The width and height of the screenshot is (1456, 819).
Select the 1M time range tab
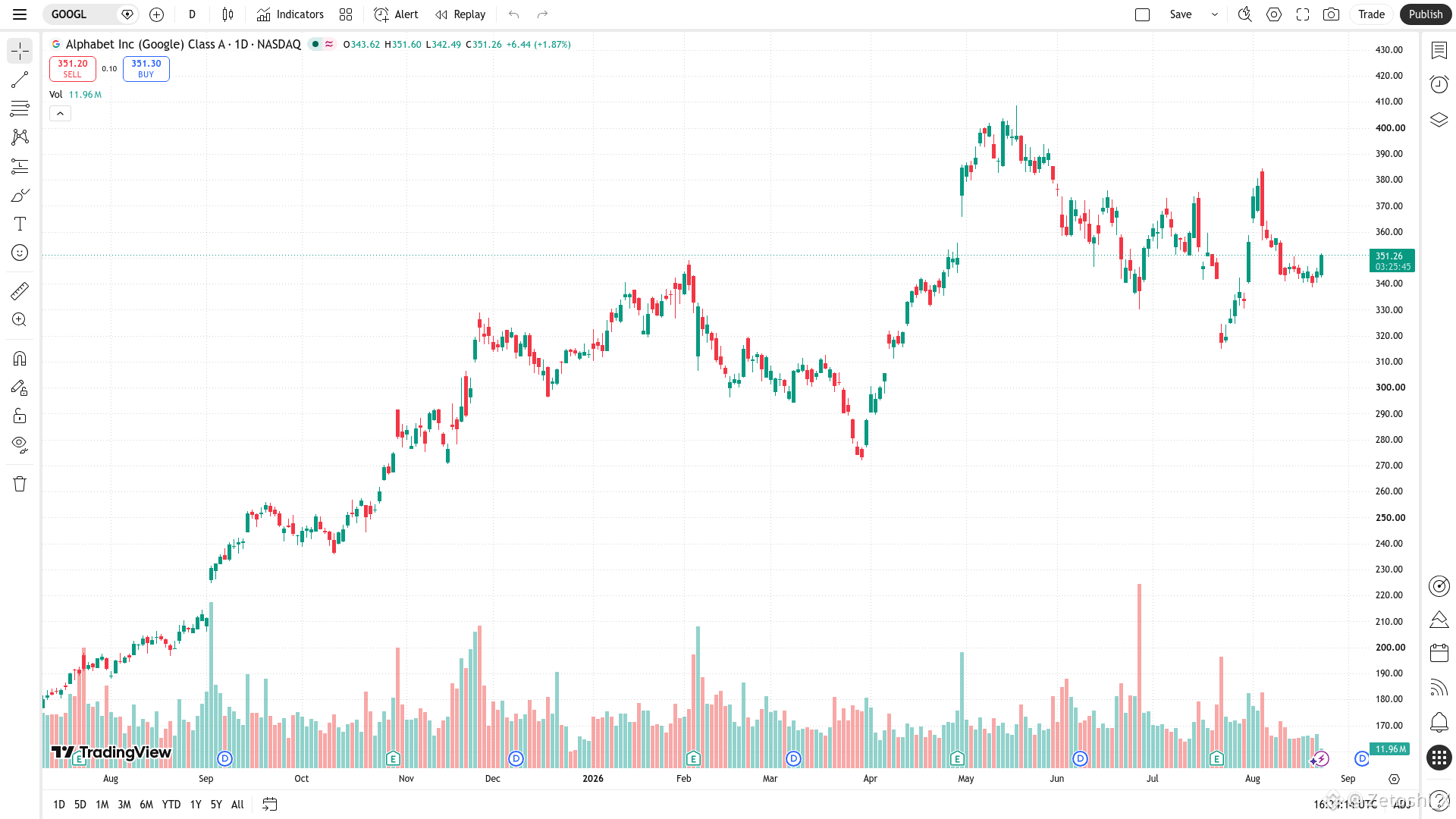(102, 805)
